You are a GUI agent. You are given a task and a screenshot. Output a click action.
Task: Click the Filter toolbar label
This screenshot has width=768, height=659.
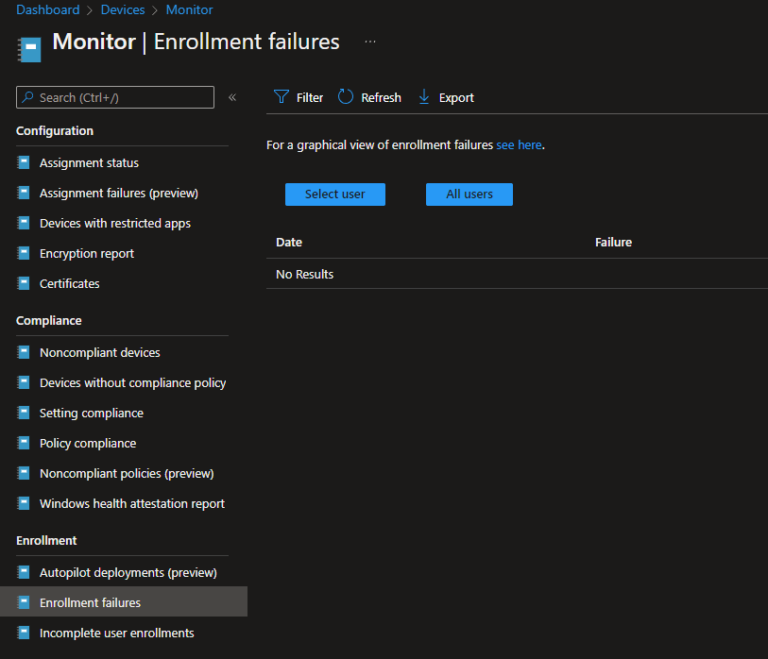coord(310,98)
